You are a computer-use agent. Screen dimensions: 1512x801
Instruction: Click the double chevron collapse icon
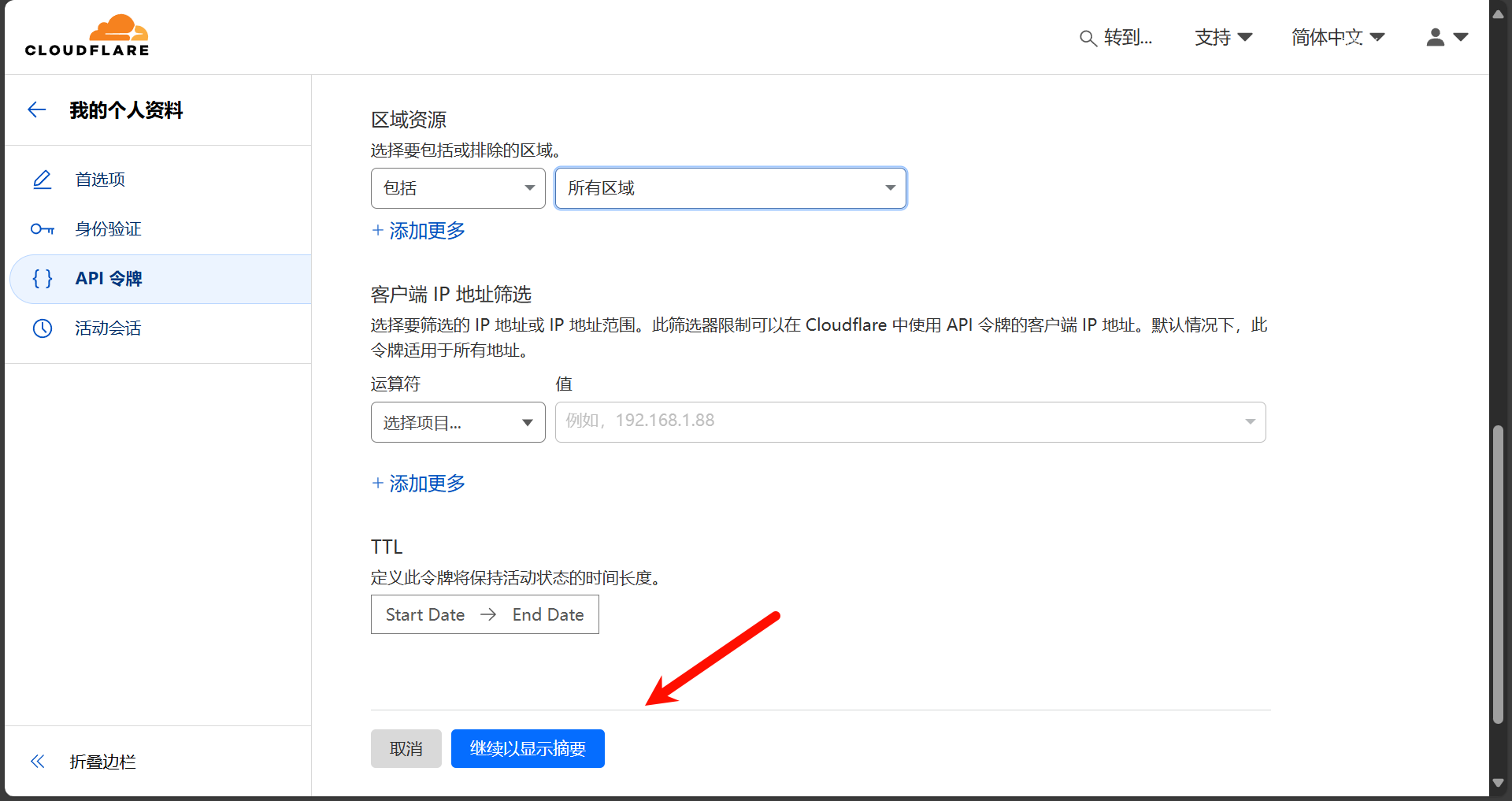pyautogui.click(x=37, y=762)
